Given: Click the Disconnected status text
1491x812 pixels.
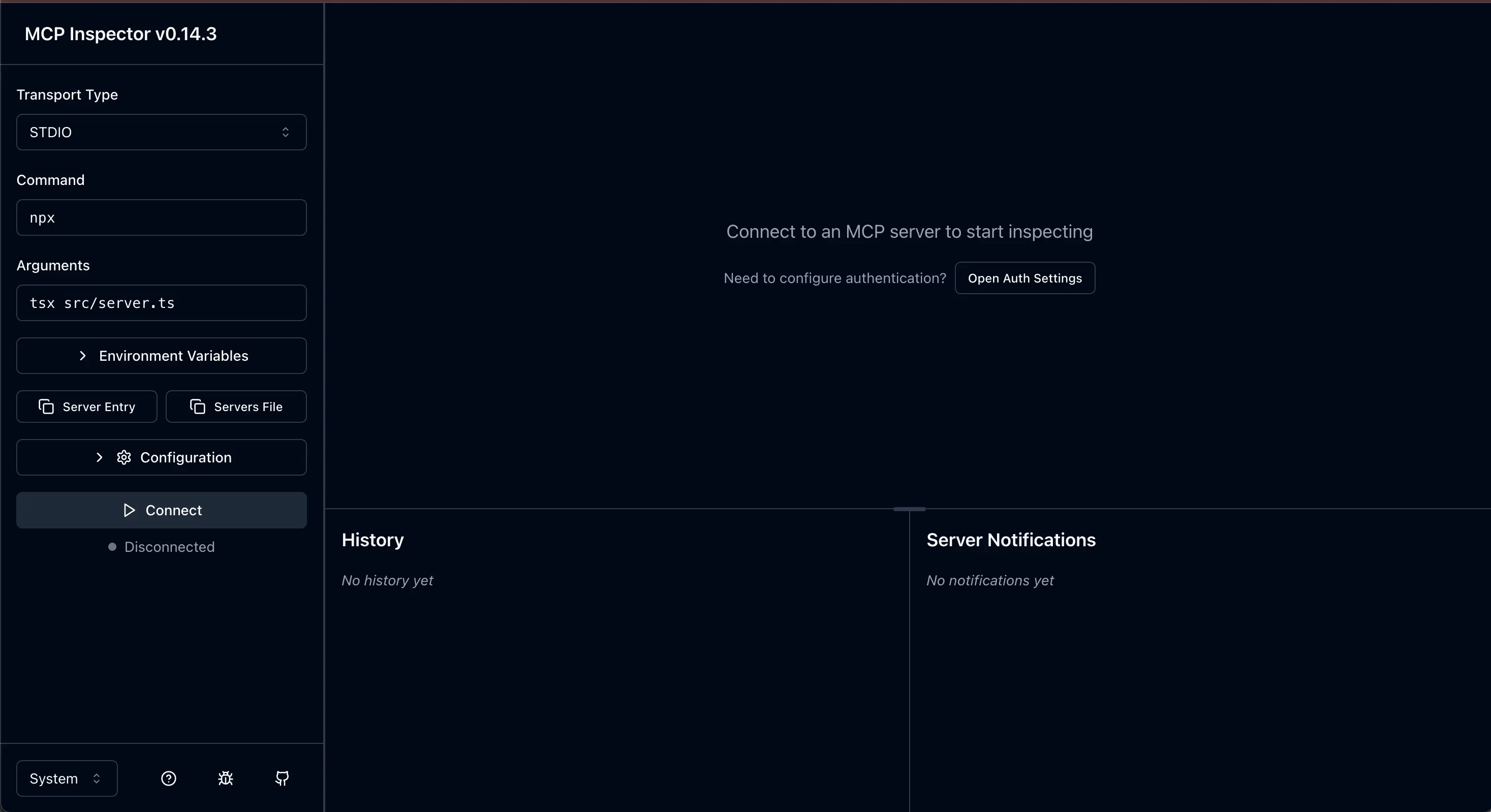Looking at the screenshot, I should click(x=169, y=547).
